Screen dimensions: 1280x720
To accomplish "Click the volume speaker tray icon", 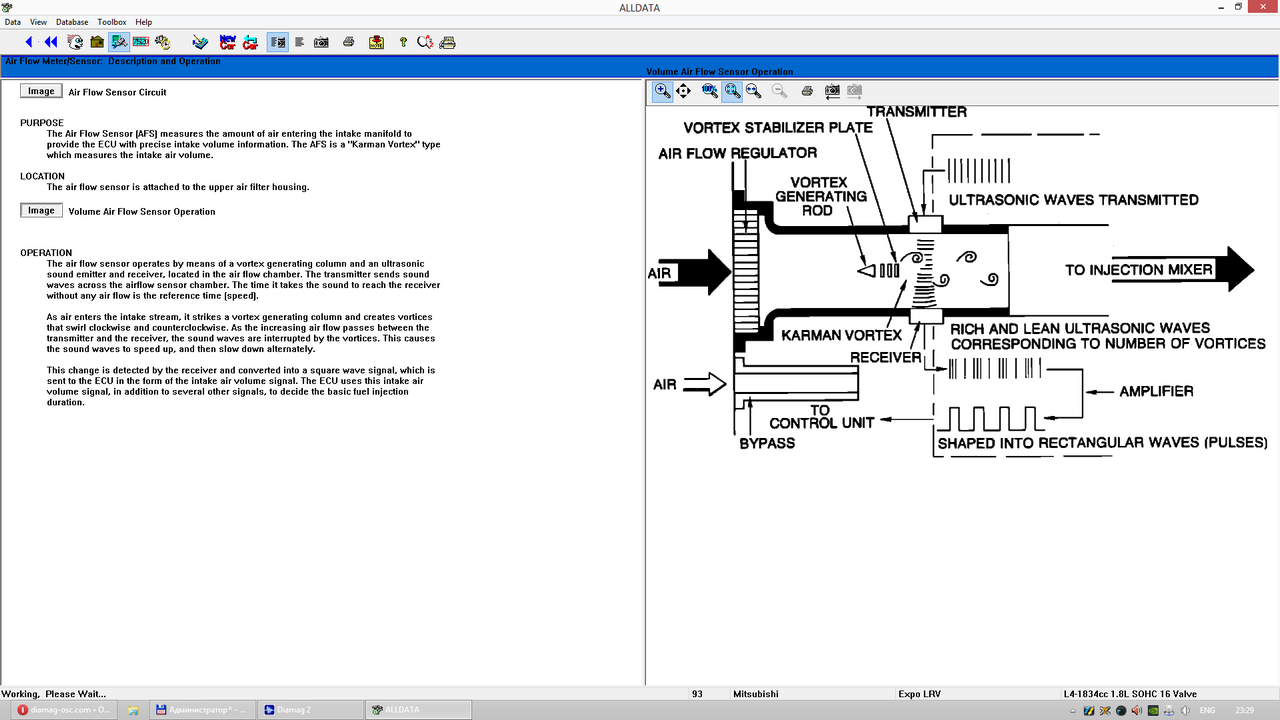I will (x=1185, y=710).
